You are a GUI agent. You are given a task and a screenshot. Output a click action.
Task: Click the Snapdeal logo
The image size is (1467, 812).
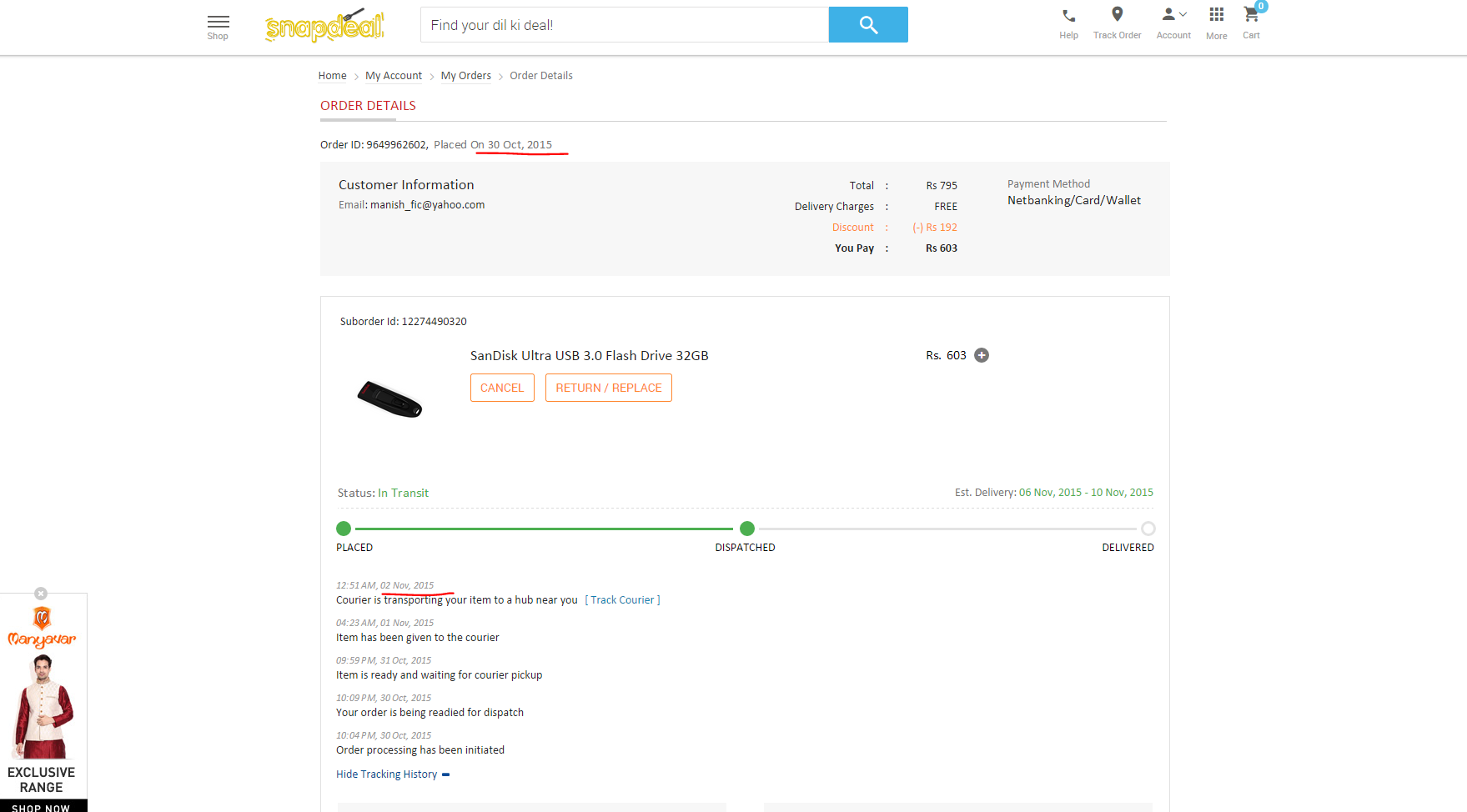click(x=324, y=25)
